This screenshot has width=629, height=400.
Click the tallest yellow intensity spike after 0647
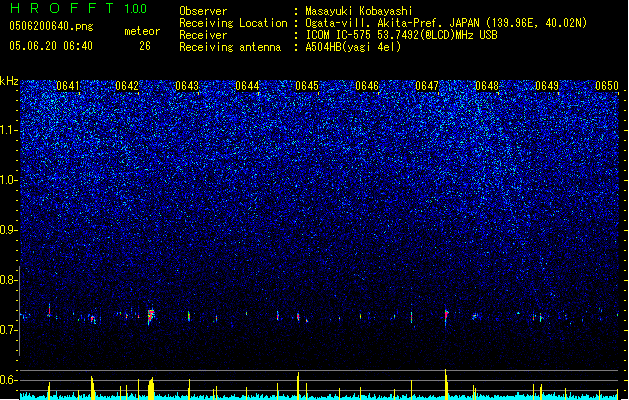click(x=446, y=384)
